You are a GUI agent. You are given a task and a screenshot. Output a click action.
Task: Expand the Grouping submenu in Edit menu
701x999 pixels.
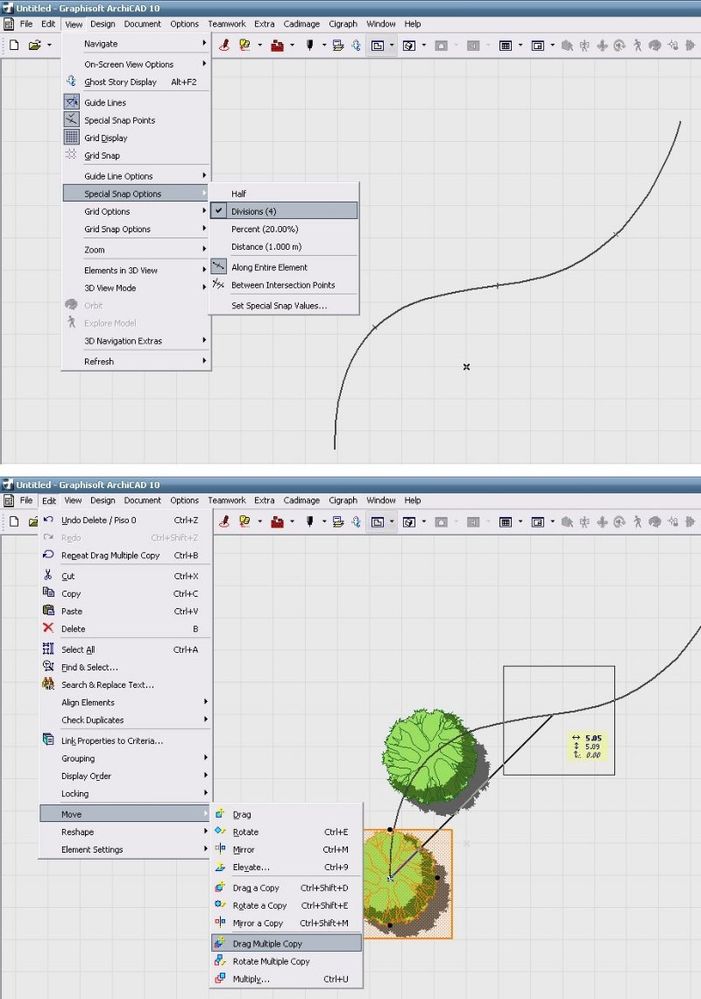125,758
